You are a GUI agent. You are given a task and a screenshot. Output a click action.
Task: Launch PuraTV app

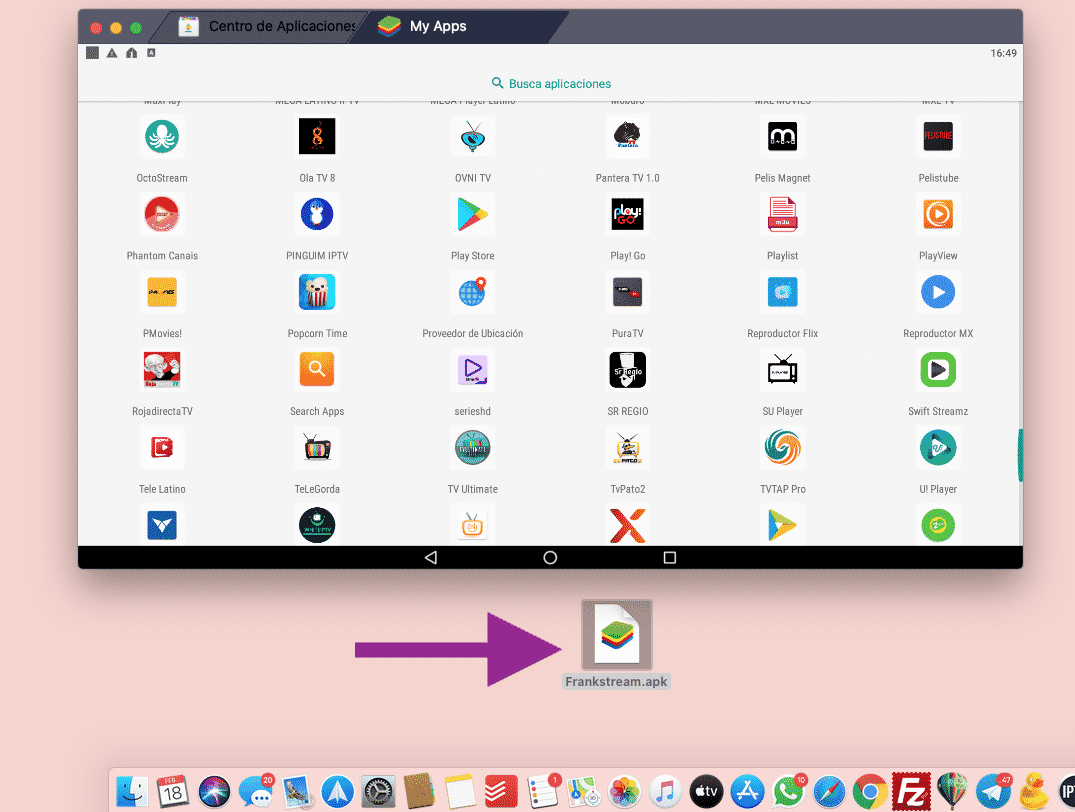627,292
